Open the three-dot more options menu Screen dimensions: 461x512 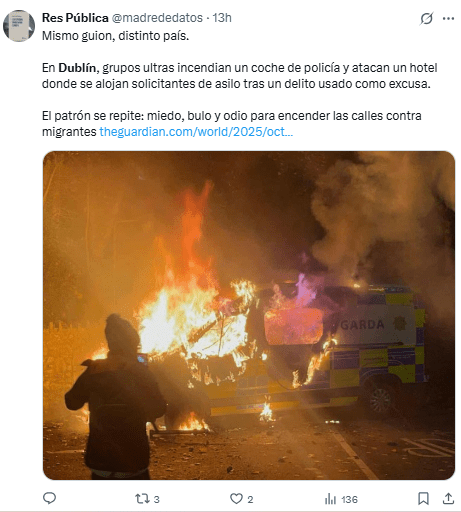pos(448,18)
